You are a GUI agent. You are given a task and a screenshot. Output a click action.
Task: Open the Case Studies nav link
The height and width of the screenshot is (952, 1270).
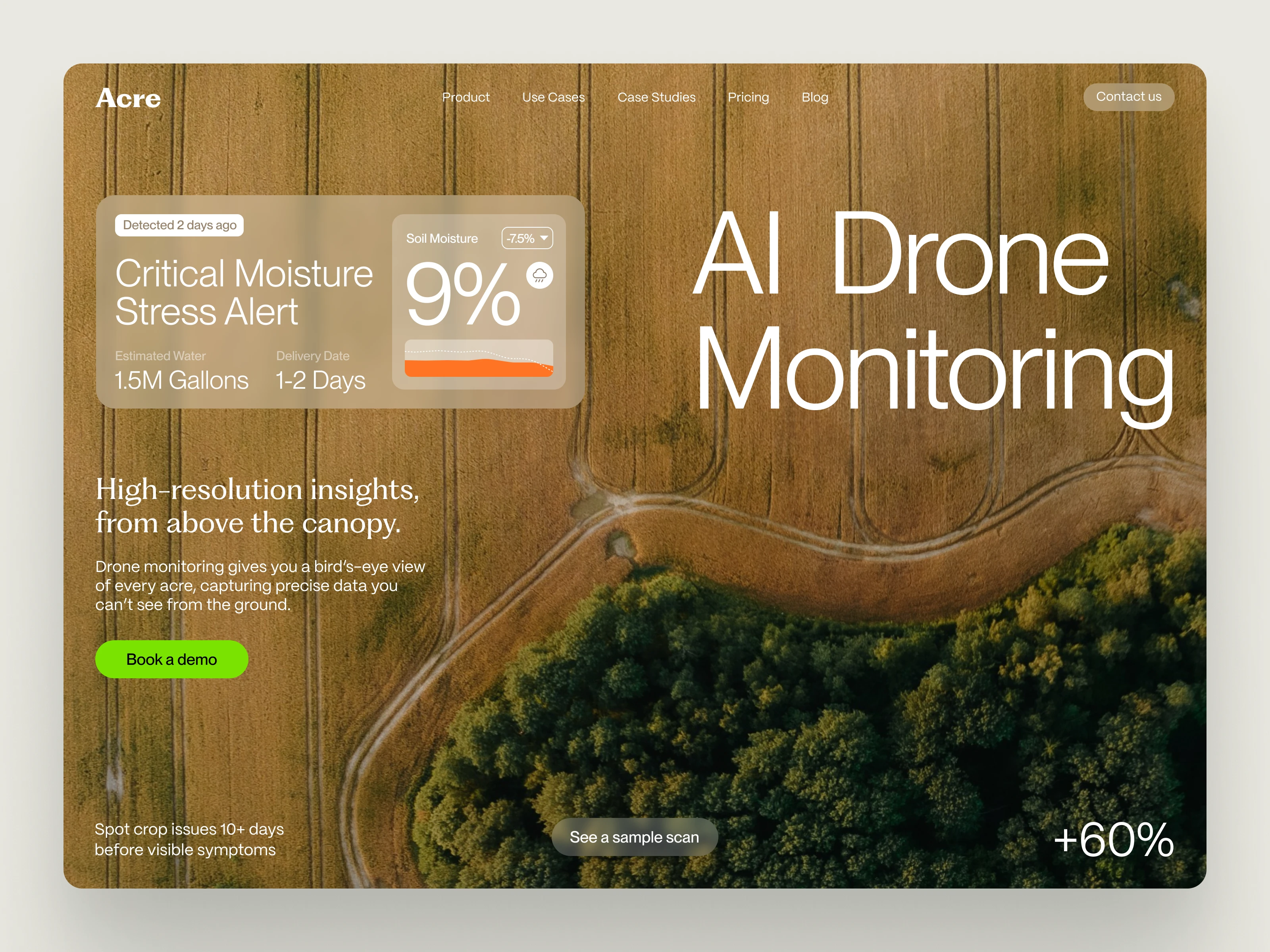point(656,97)
